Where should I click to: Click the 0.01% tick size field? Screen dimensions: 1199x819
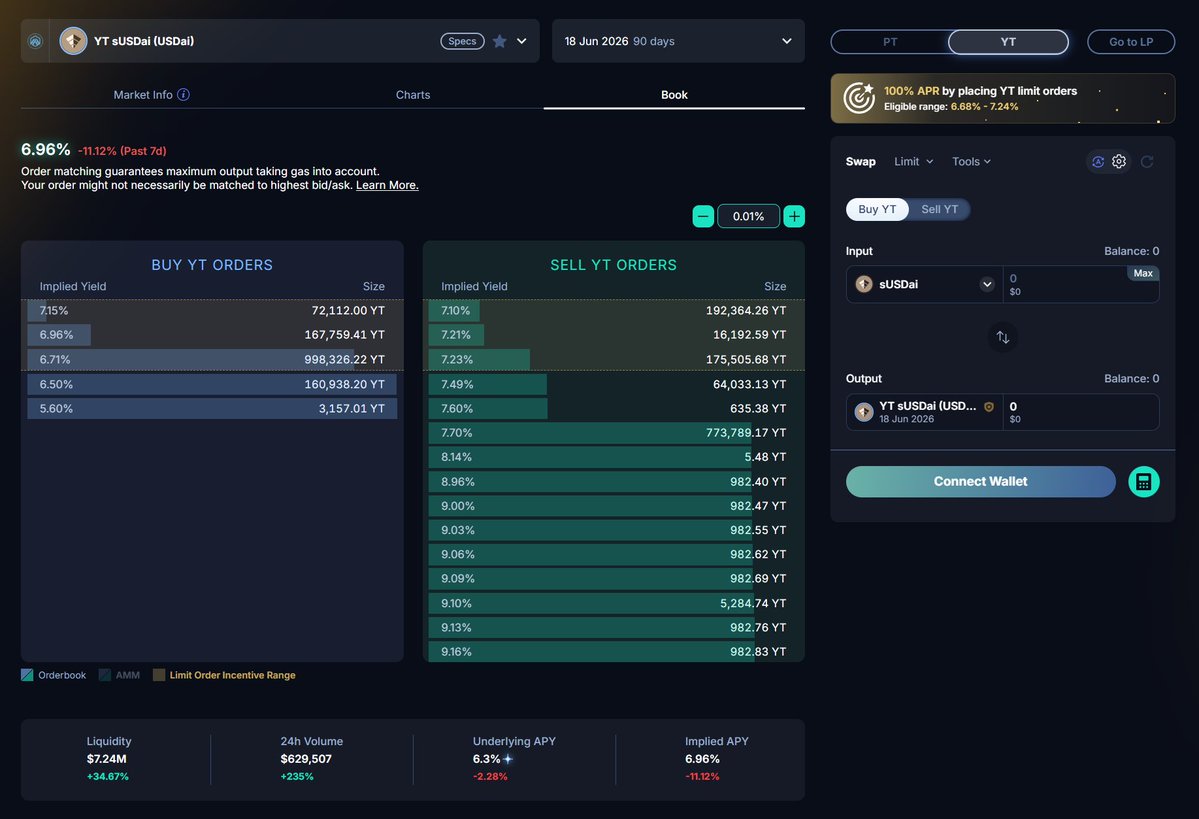[x=748, y=216]
